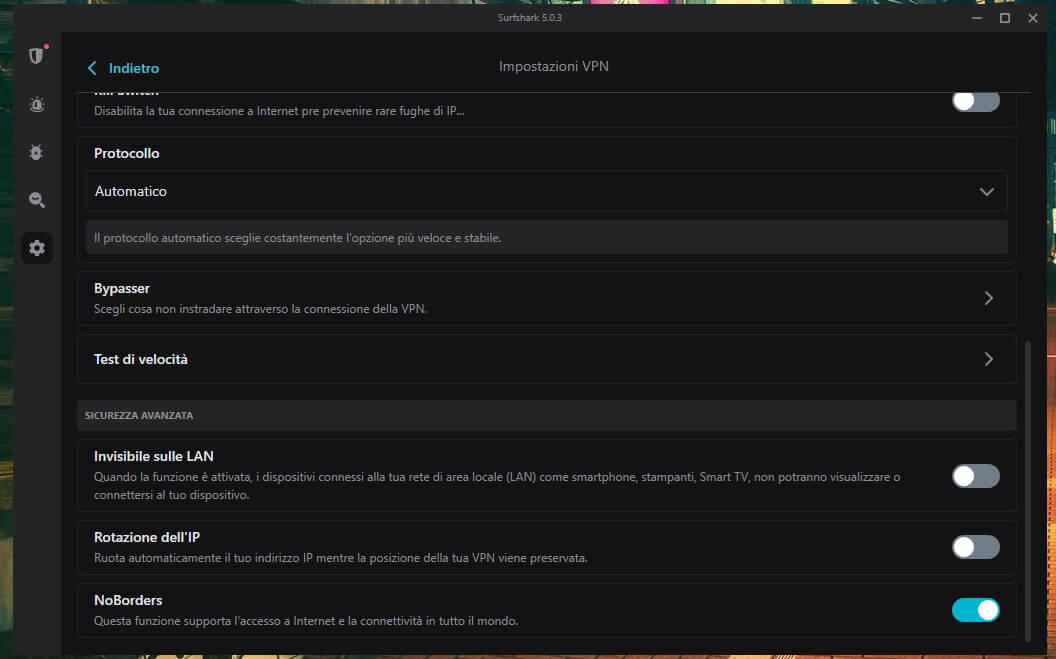Close the Surfshark window
The image size is (1056, 659).
click(1032, 18)
